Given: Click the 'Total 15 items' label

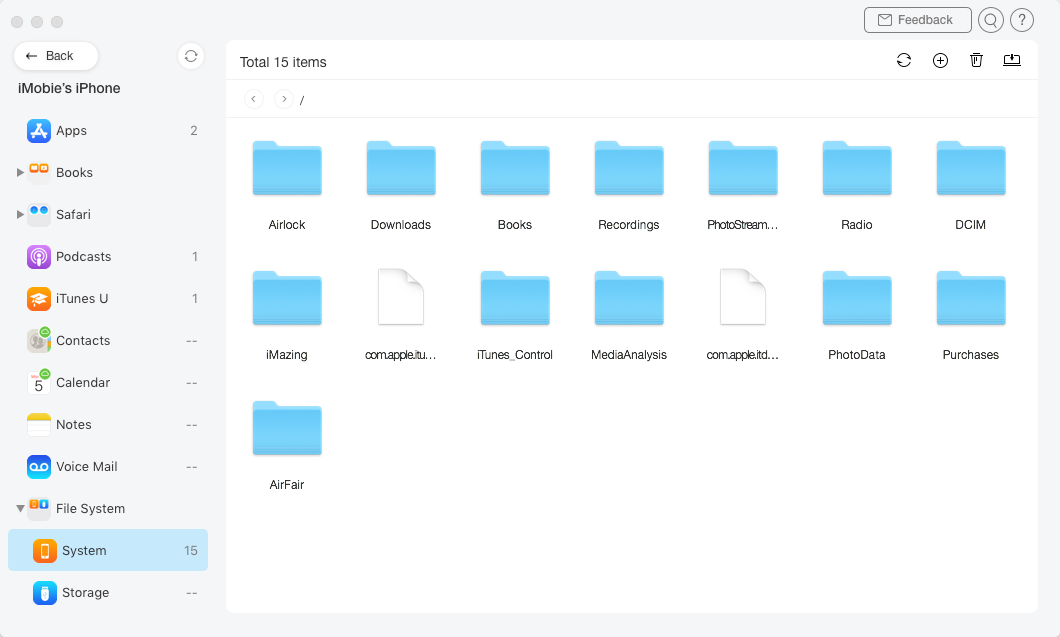Looking at the screenshot, I should click(x=283, y=62).
